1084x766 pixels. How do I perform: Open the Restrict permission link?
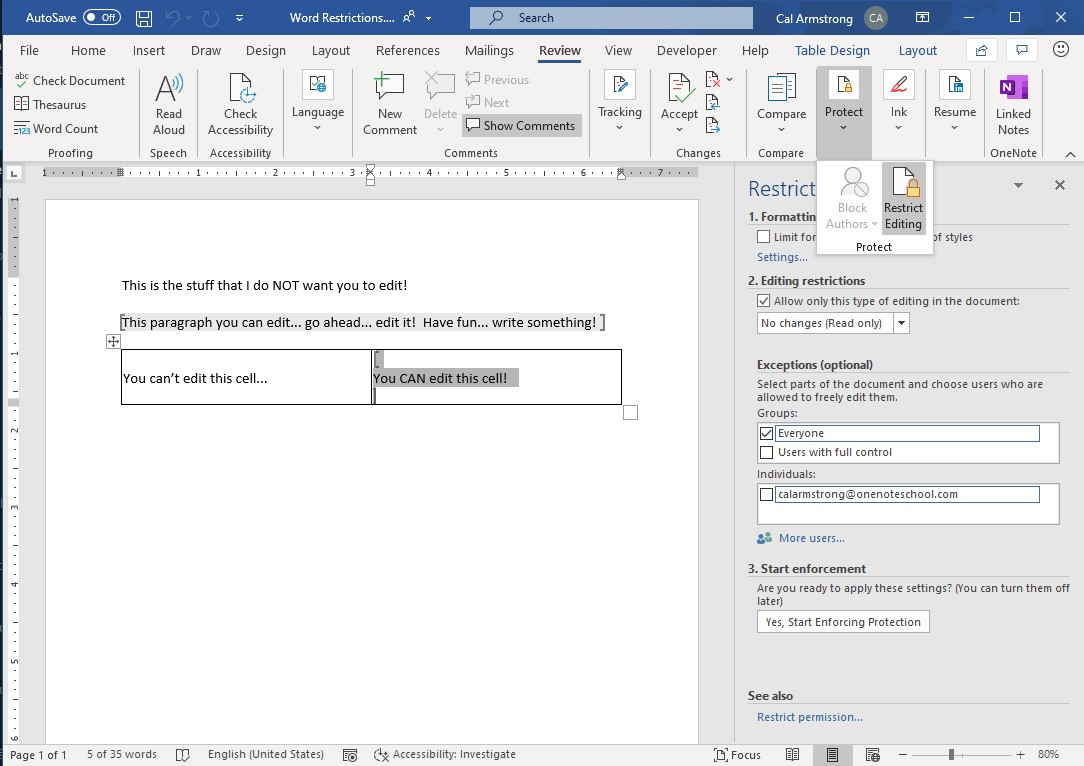pyautogui.click(x=810, y=717)
